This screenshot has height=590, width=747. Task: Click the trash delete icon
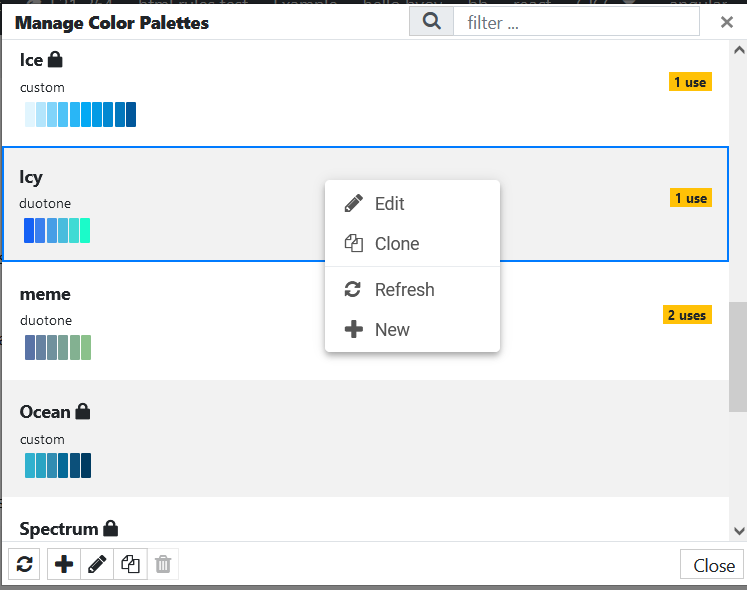click(x=163, y=564)
